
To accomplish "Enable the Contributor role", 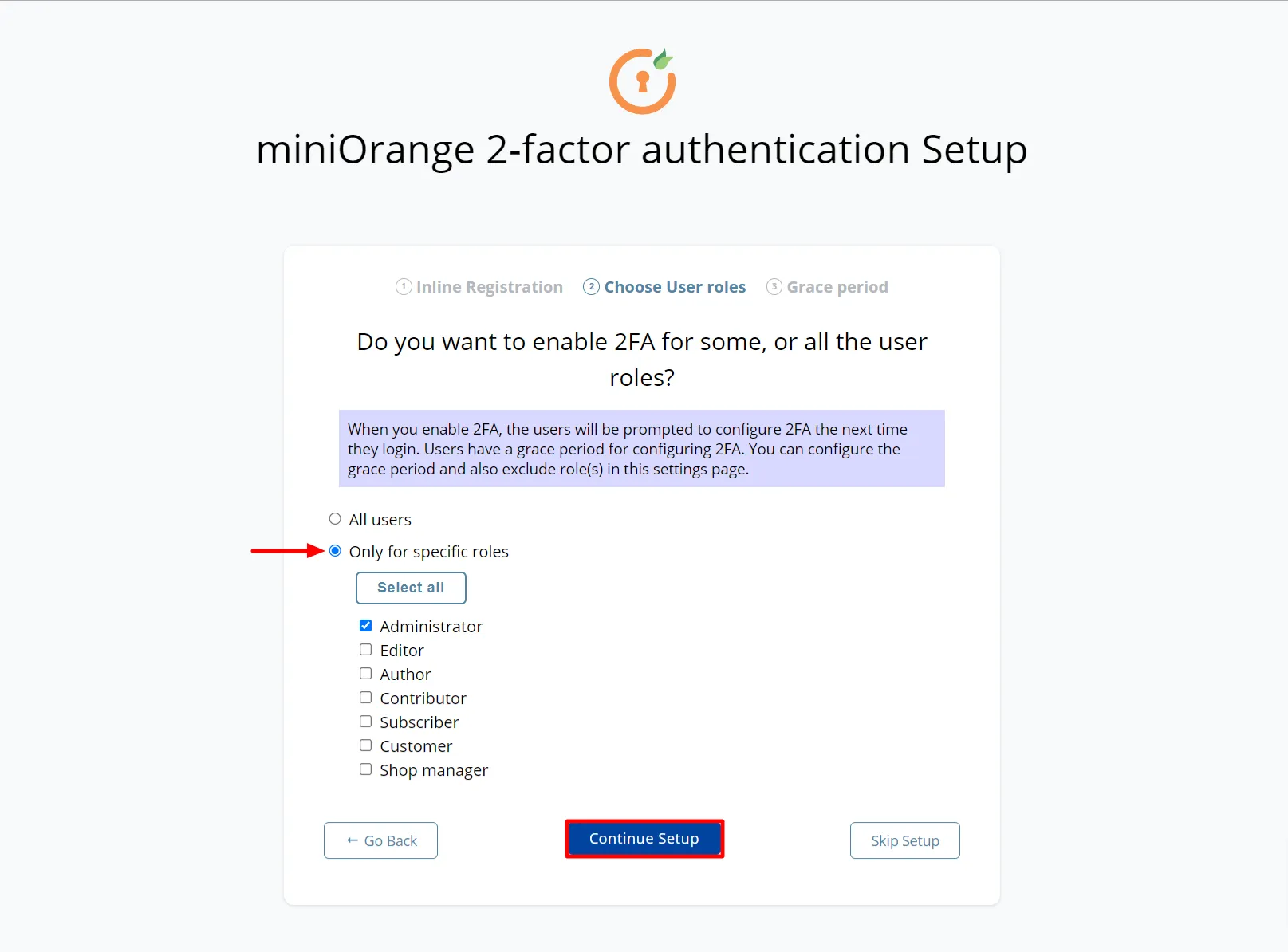I will 366,697.
